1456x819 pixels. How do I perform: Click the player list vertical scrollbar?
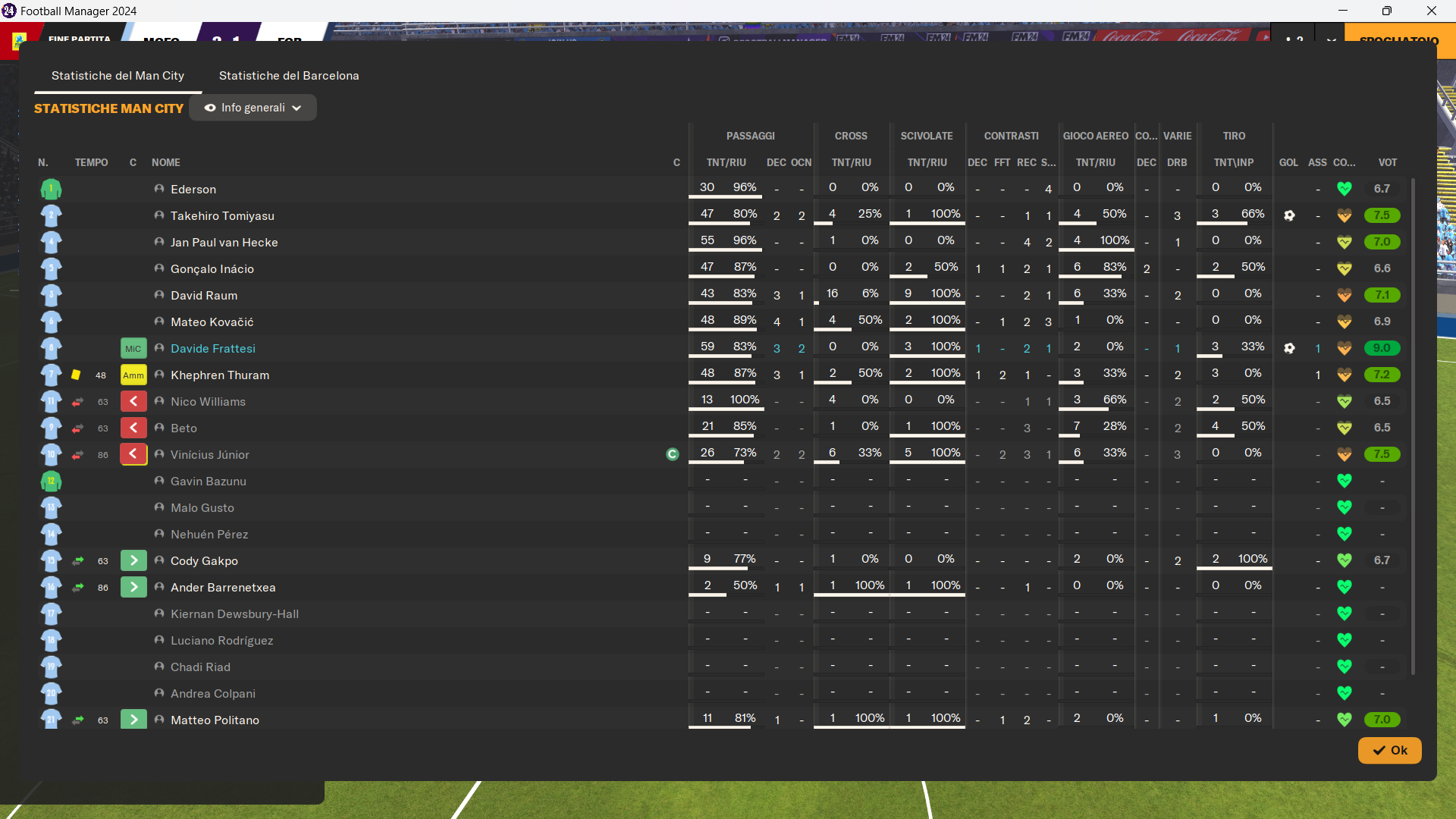coord(1413,426)
